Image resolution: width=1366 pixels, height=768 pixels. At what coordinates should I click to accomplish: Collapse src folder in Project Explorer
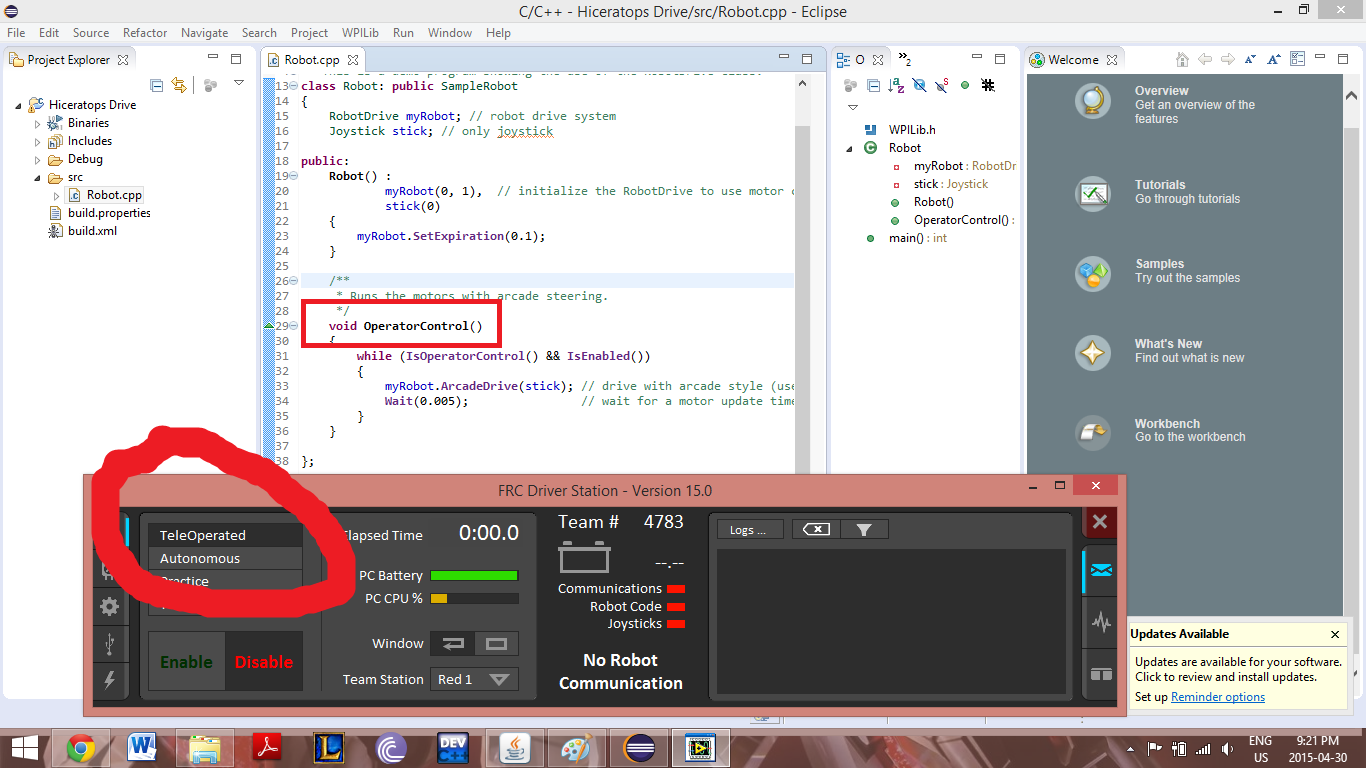(38, 177)
